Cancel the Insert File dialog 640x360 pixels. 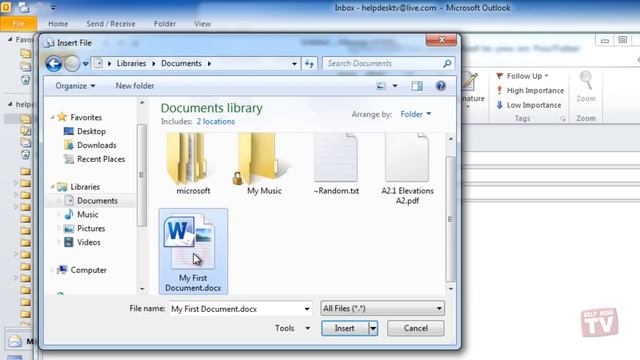click(416, 328)
